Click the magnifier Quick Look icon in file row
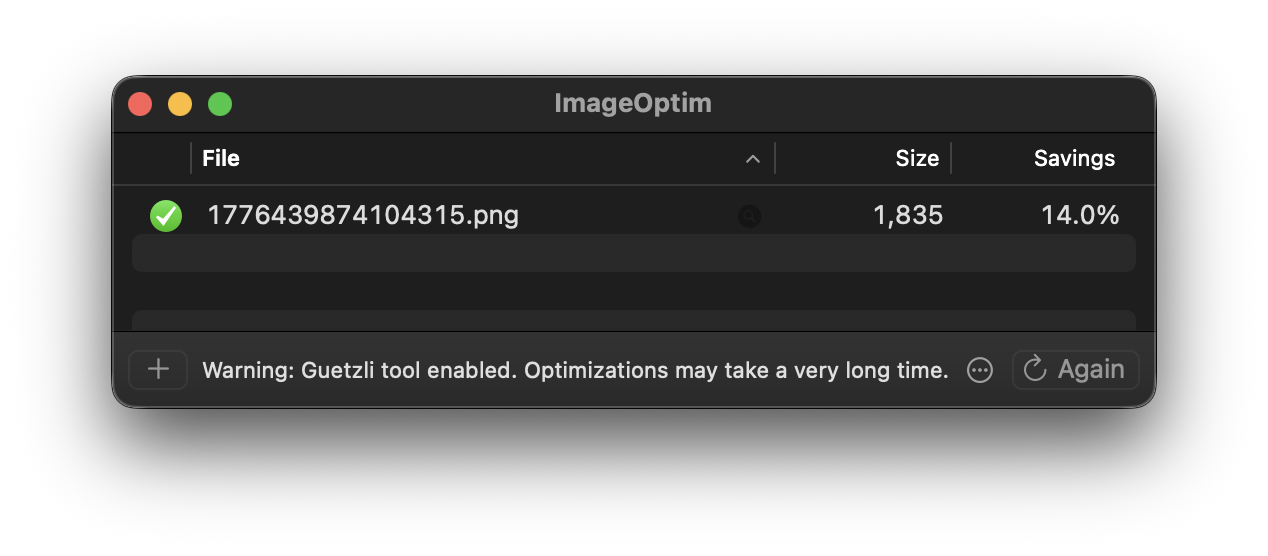The image size is (1268, 556). coord(749,216)
